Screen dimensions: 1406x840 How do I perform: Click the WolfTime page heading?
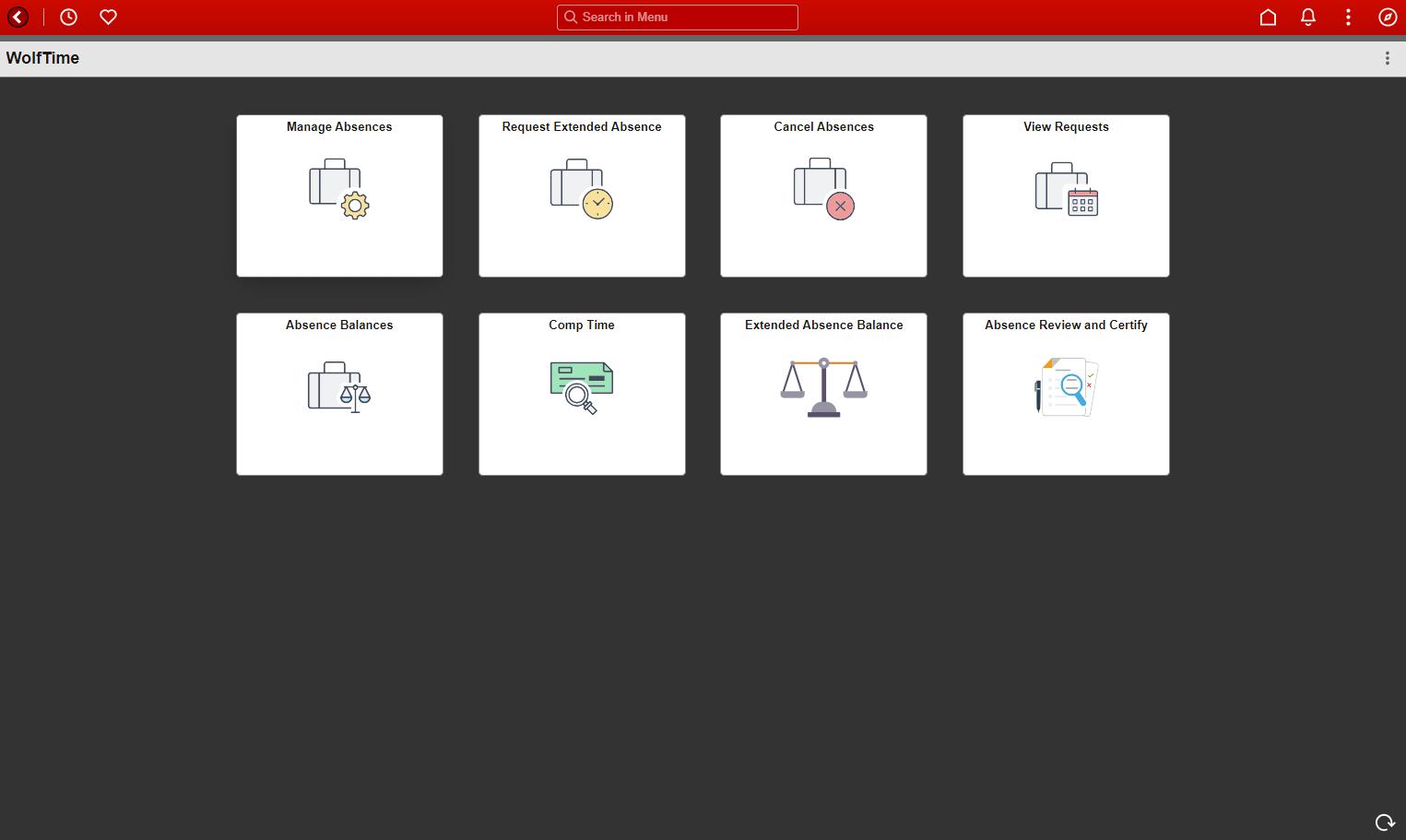(42, 58)
